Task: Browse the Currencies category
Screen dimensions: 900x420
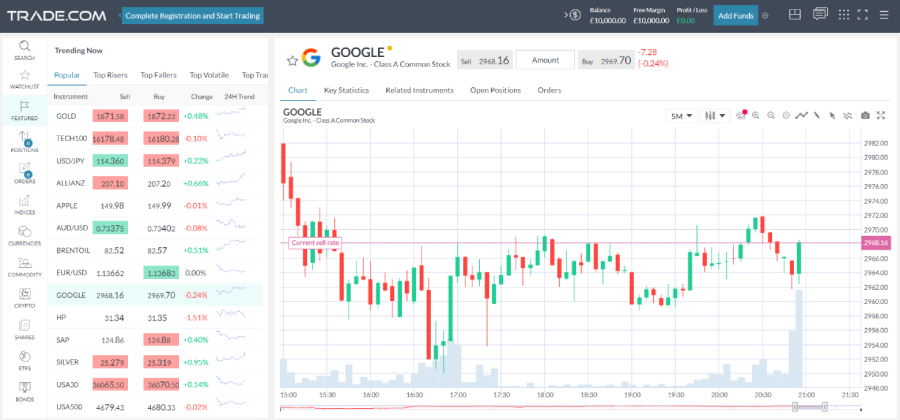Action: [x=24, y=236]
